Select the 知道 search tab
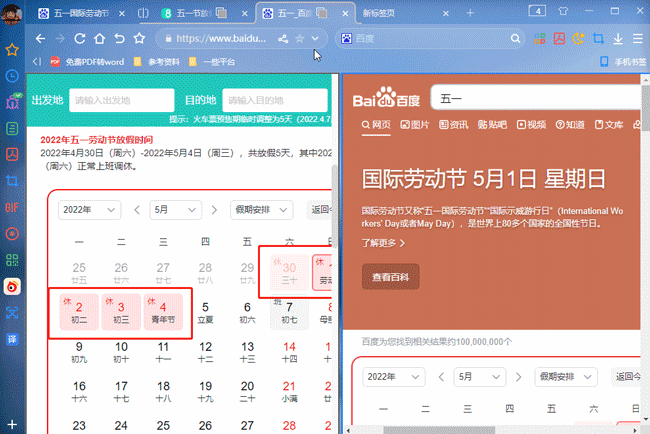The width and height of the screenshot is (650, 434). (570, 125)
